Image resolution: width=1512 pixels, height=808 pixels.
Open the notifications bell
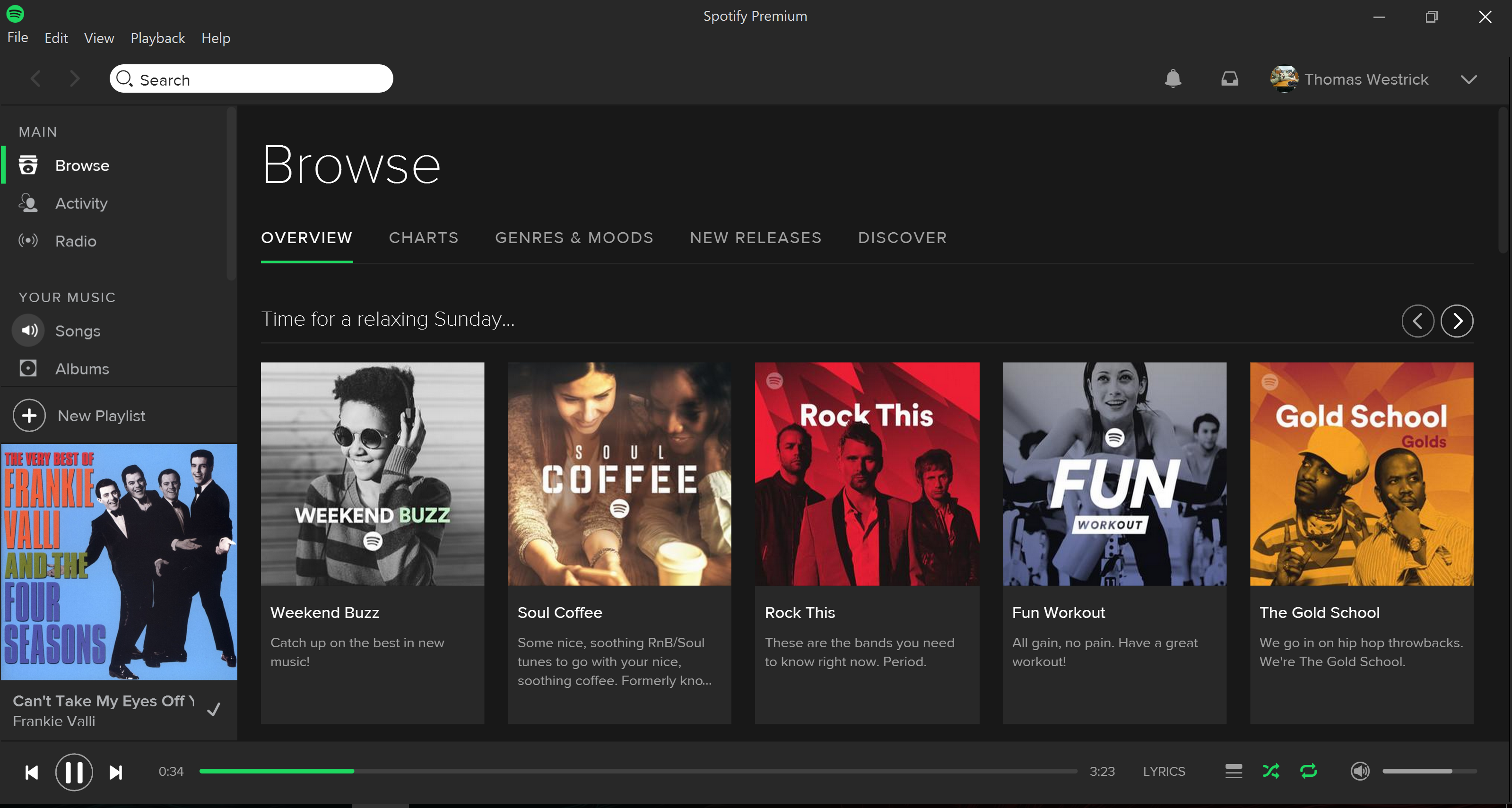pos(1172,78)
